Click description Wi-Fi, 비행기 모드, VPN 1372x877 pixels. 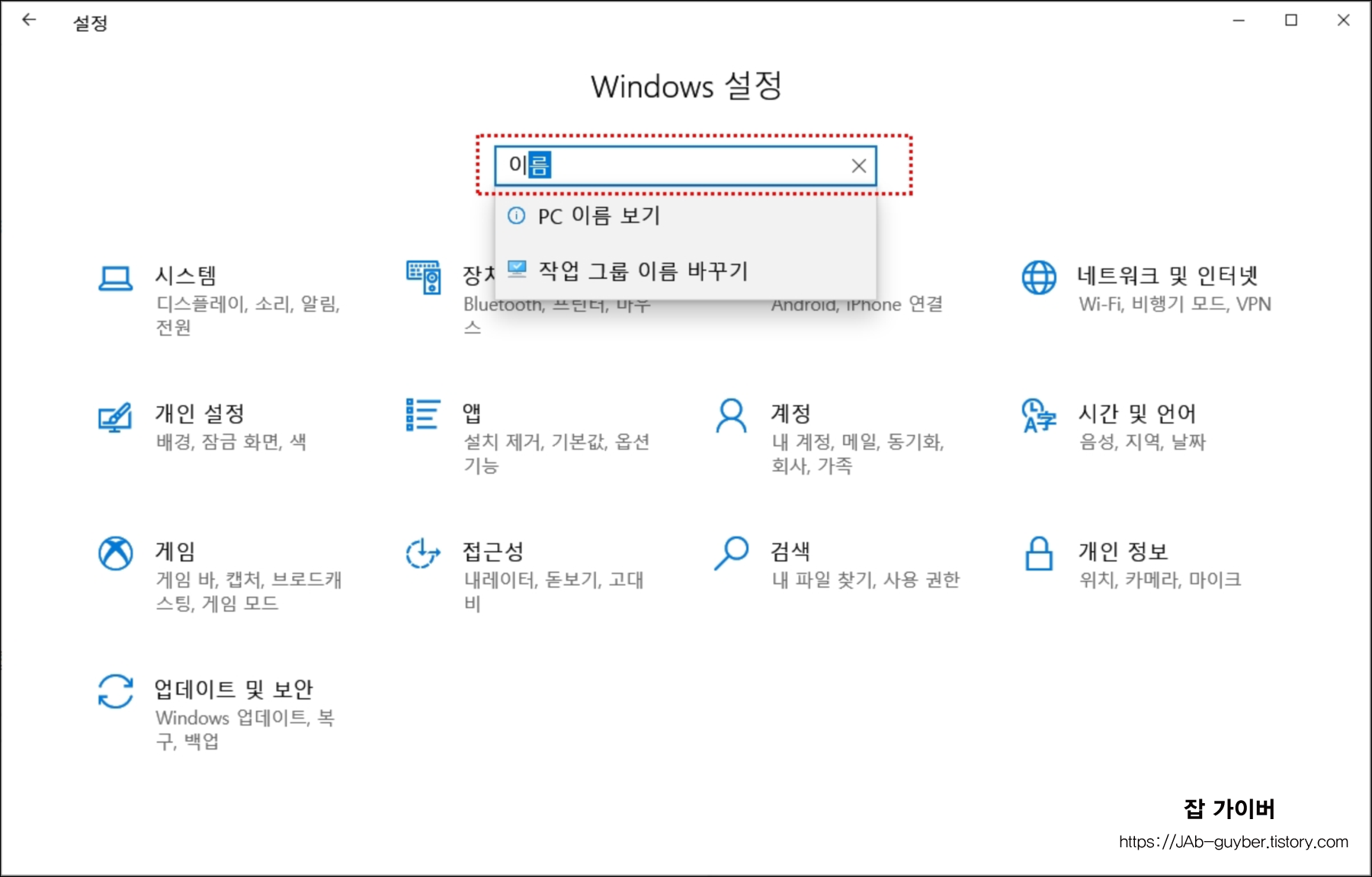(1175, 304)
